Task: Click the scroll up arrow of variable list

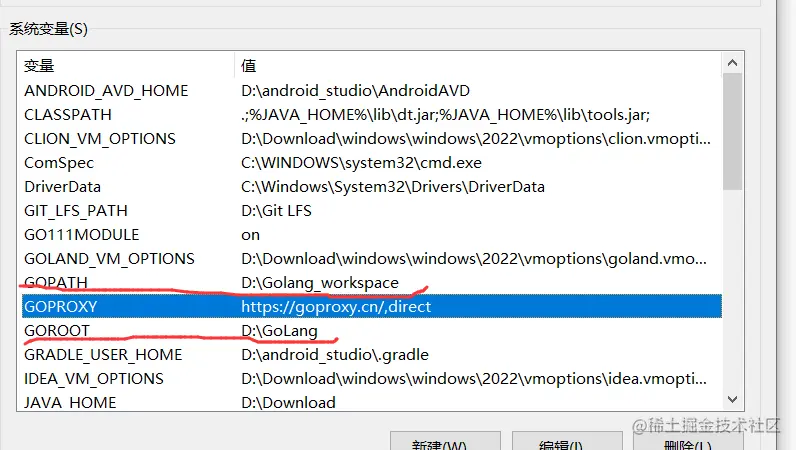Action: [732, 63]
